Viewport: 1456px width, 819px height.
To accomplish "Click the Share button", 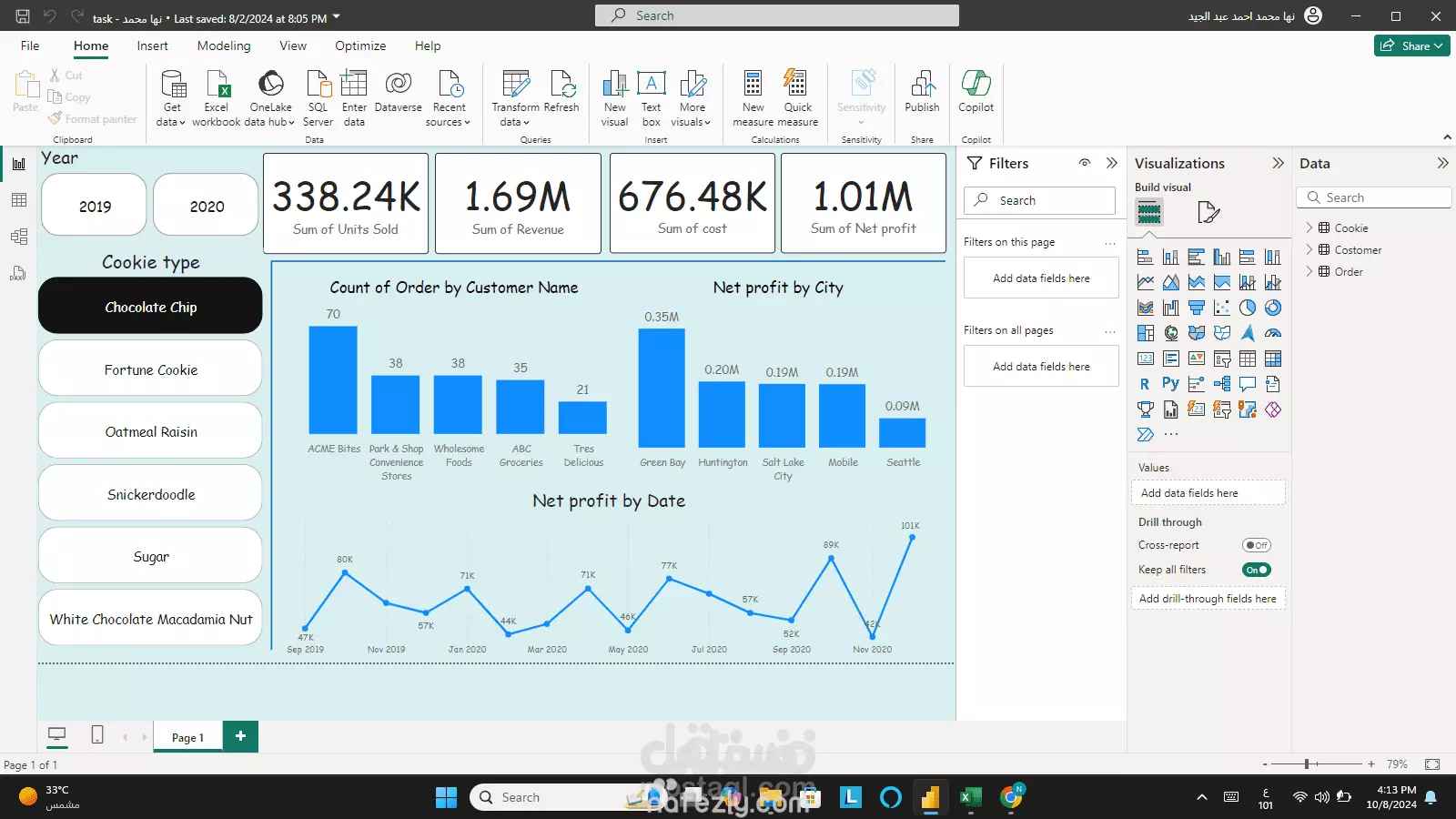I will click(x=1411, y=45).
